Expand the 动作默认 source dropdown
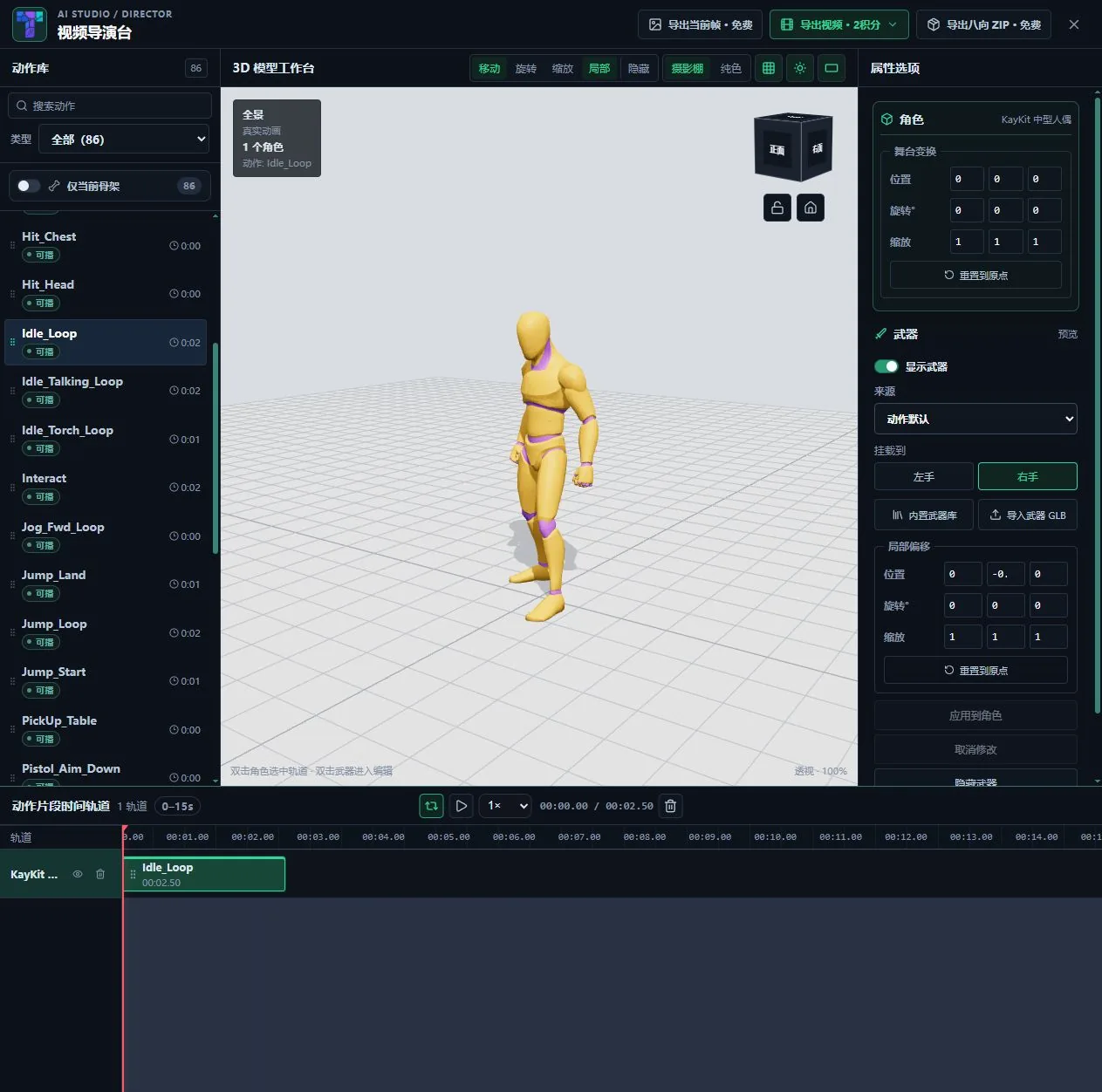 pos(975,419)
